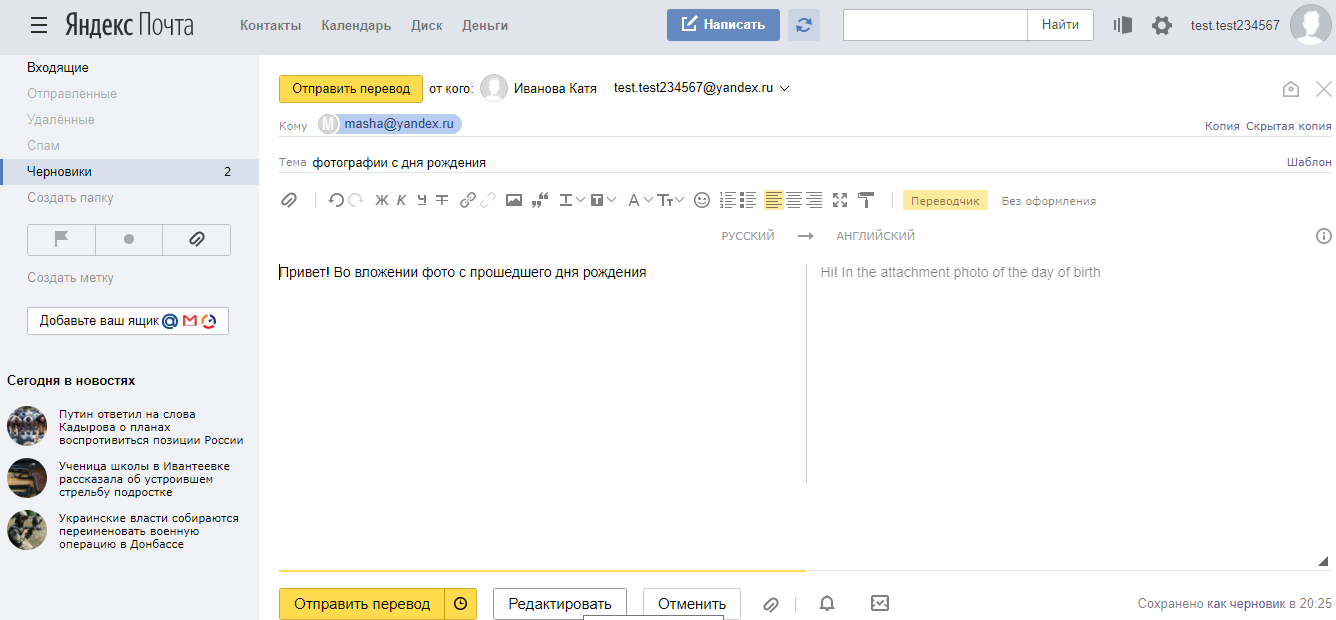The height and width of the screenshot is (620, 1336).
Task: Insert a blockquote with the quote icon
Action: coord(540,200)
